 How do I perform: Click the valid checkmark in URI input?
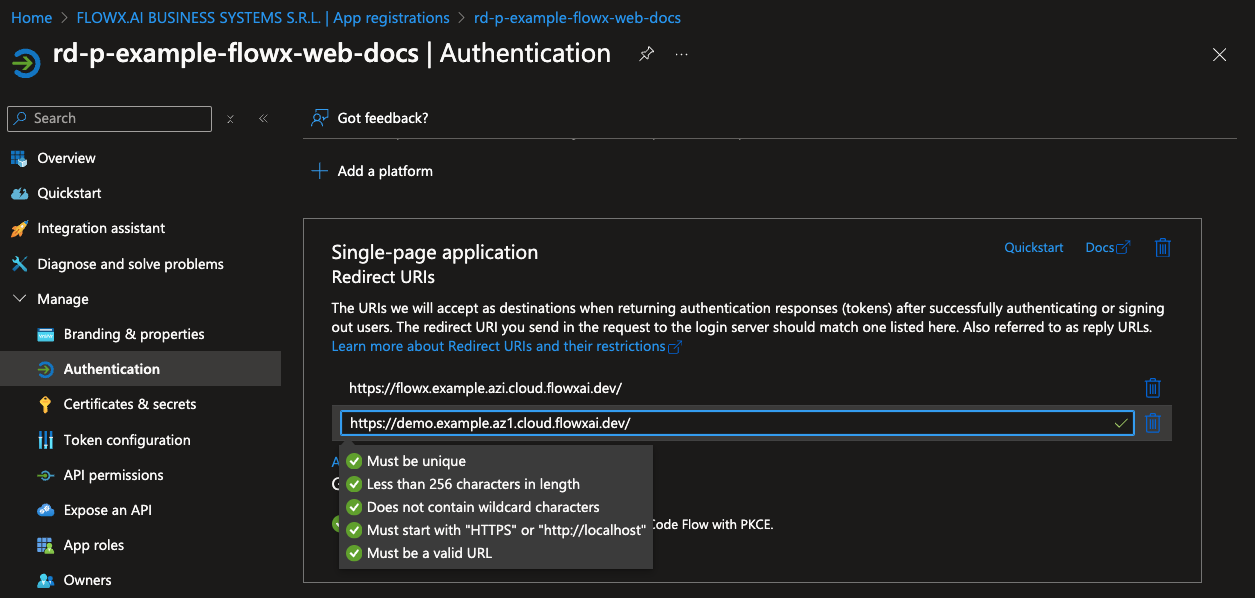1121,424
